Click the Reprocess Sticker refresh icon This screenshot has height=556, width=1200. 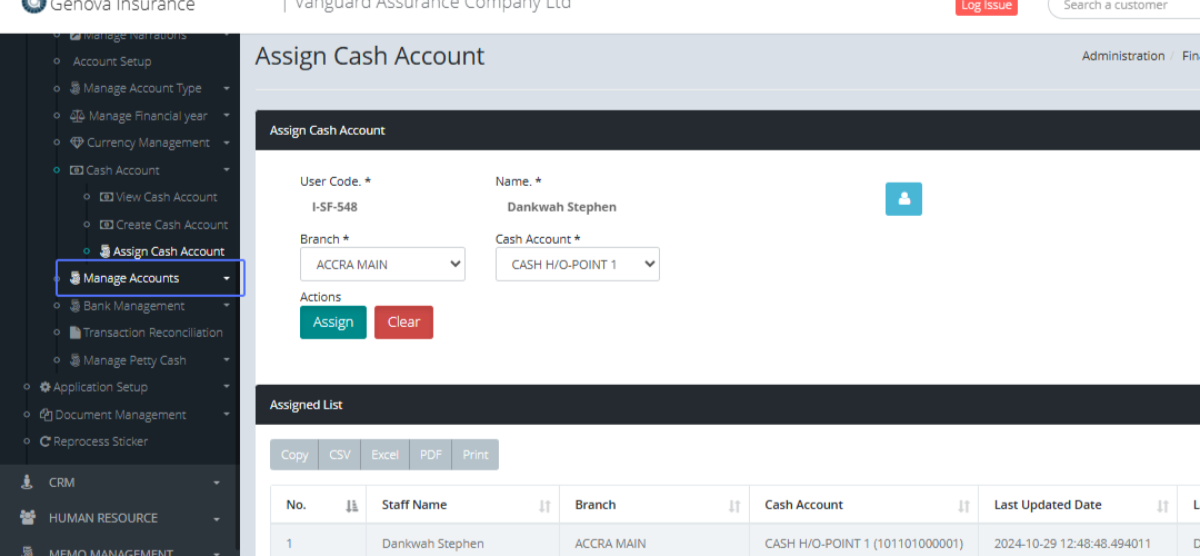(x=45, y=442)
